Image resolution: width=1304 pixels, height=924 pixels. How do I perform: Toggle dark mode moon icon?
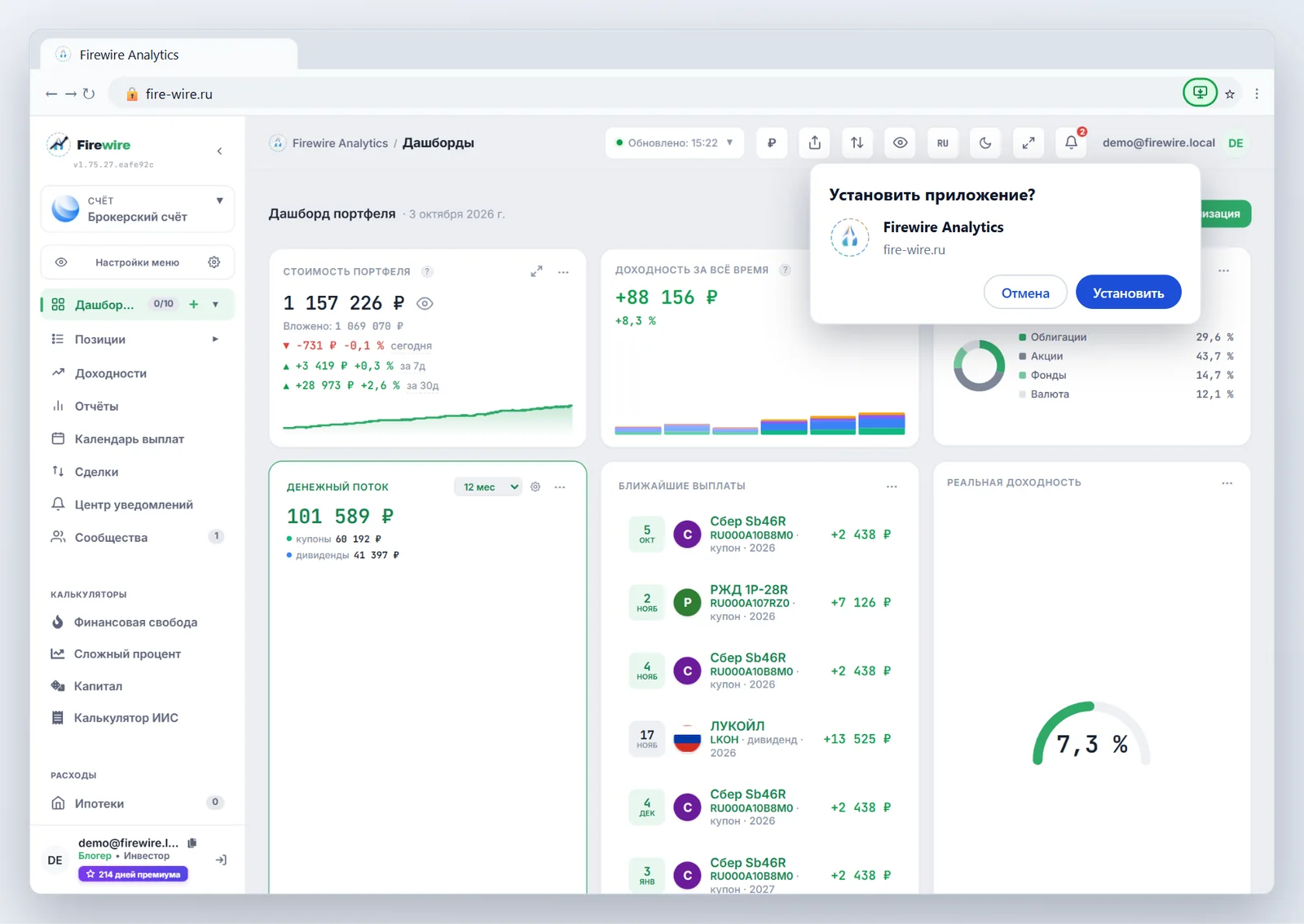(x=985, y=143)
